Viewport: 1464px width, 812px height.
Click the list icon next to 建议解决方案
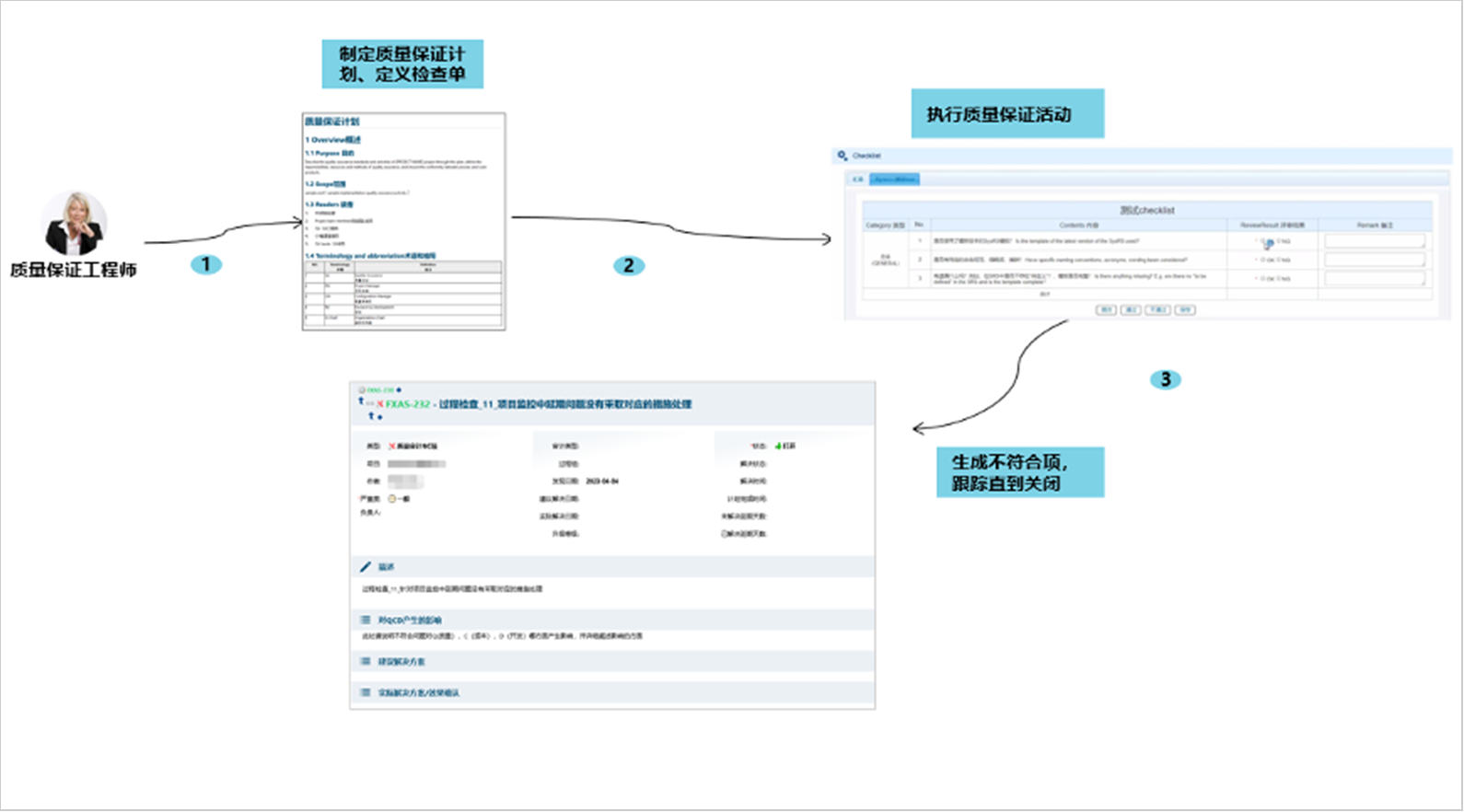tap(366, 662)
